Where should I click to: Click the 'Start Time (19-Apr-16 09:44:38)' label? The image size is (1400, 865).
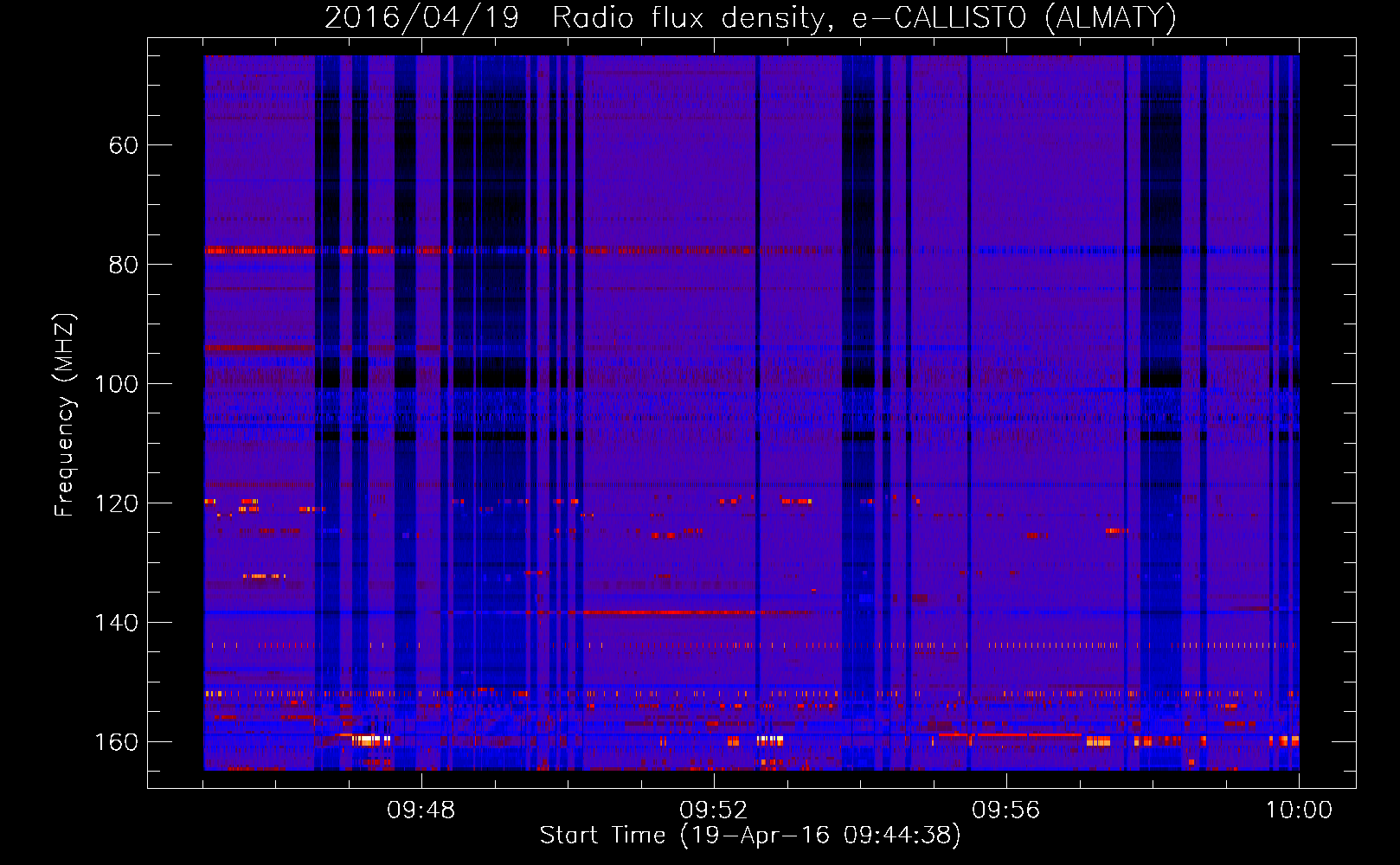pyautogui.click(x=750, y=836)
